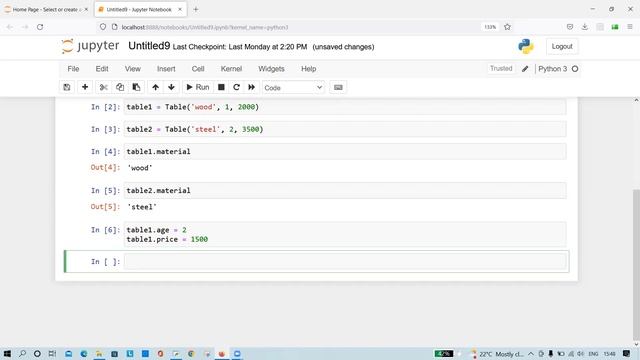This screenshot has width=640, height=360.
Task: Move selected cell down arrow
Action: pyautogui.click(x=171, y=87)
